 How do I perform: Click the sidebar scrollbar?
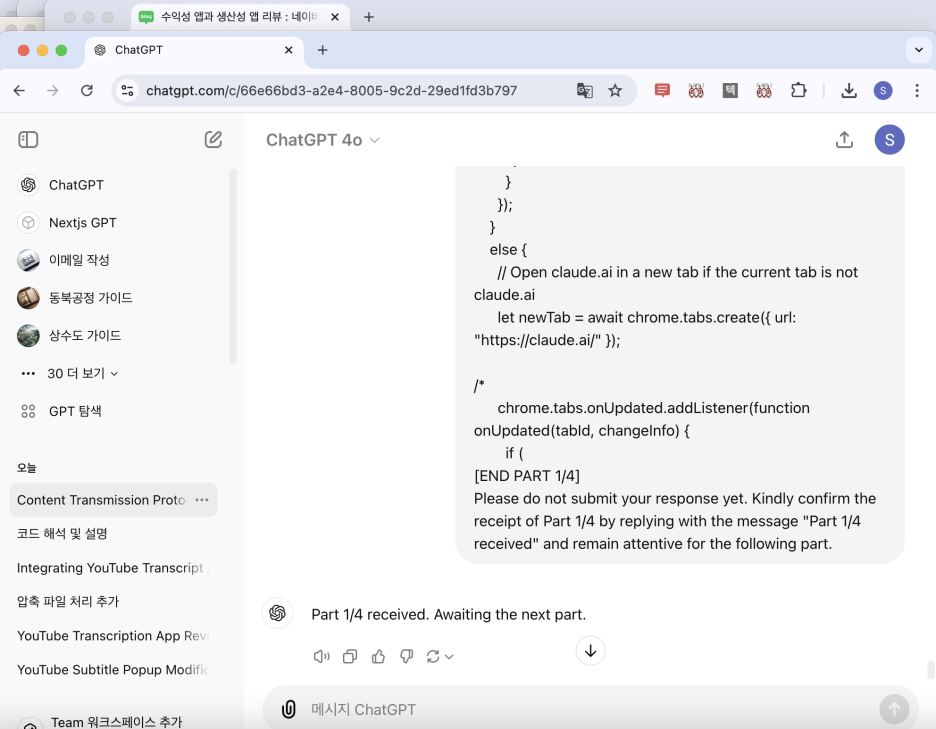tap(233, 266)
